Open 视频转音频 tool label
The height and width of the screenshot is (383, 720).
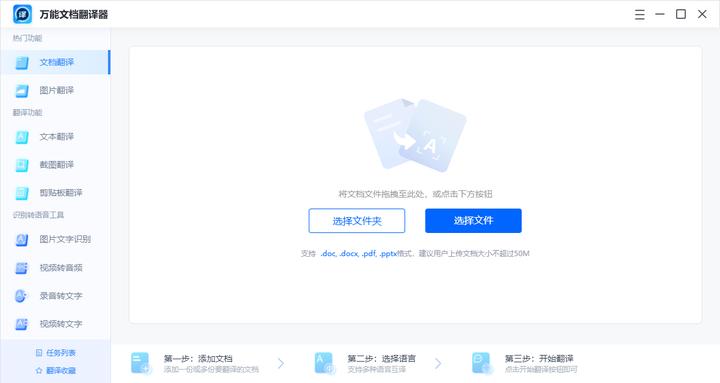61,267
